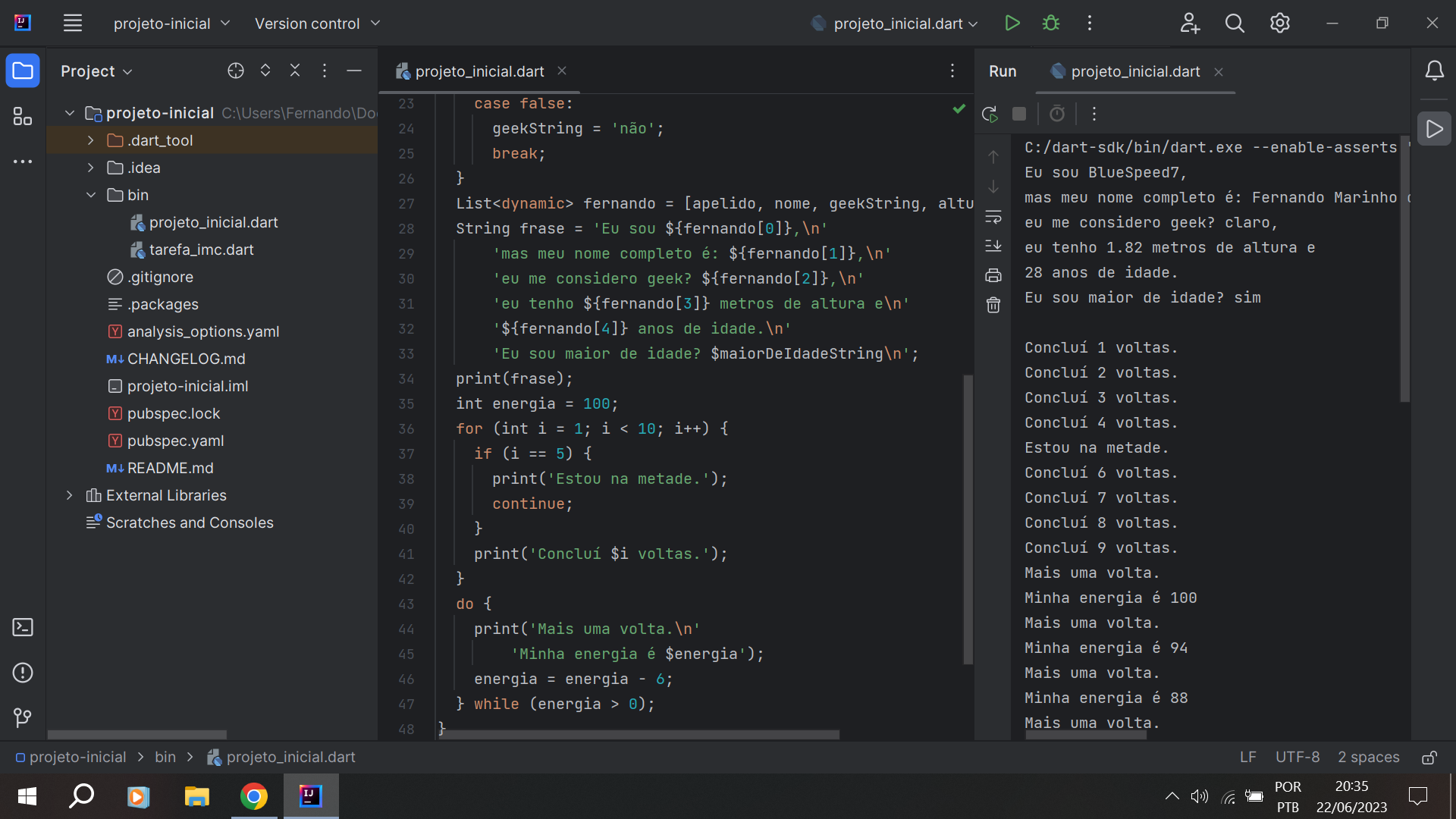Open Search Everywhere magnifier

coord(1235,24)
